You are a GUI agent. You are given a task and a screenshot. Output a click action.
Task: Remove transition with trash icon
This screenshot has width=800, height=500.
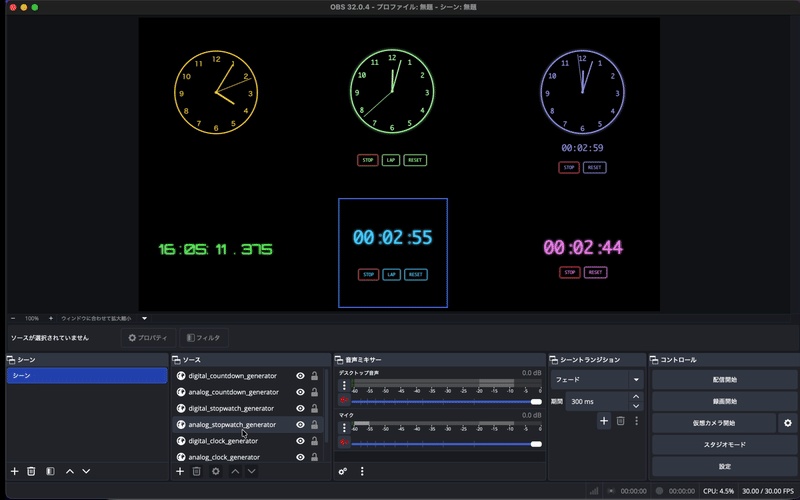click(x=620, y=421)
